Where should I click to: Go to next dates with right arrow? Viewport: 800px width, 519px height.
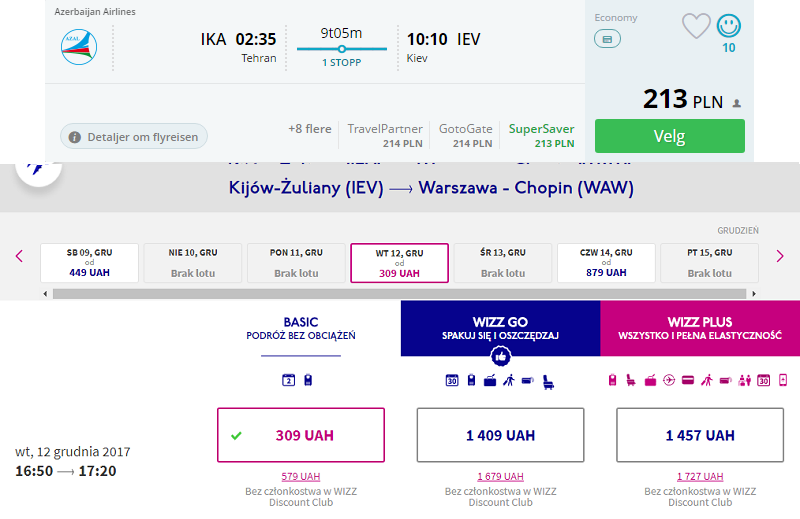click(x=780, y=256)
